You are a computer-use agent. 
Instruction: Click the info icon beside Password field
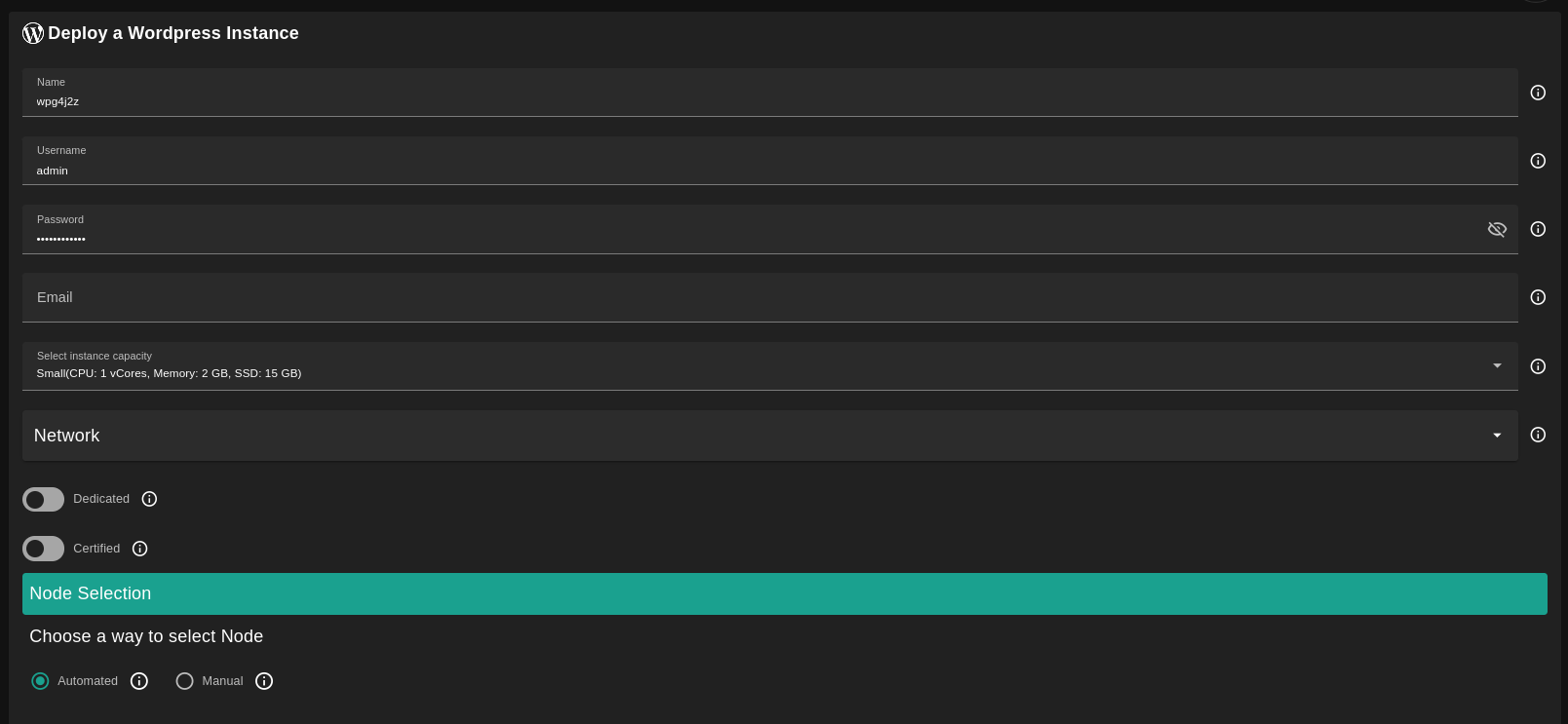click(x=1538, y=229)
